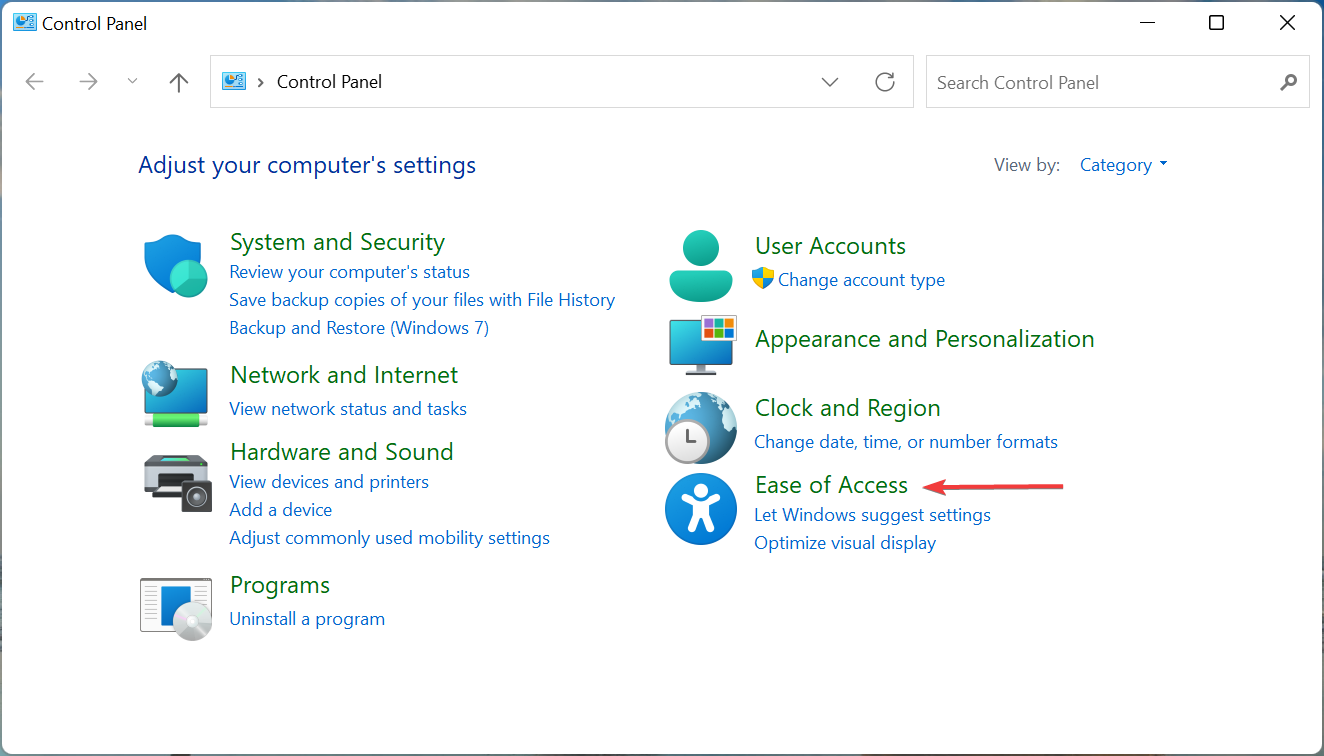1324x756 pixels.
Task: Expand the recent locations chevron beside navigation arrows
Action: click(x=132, y=81)
